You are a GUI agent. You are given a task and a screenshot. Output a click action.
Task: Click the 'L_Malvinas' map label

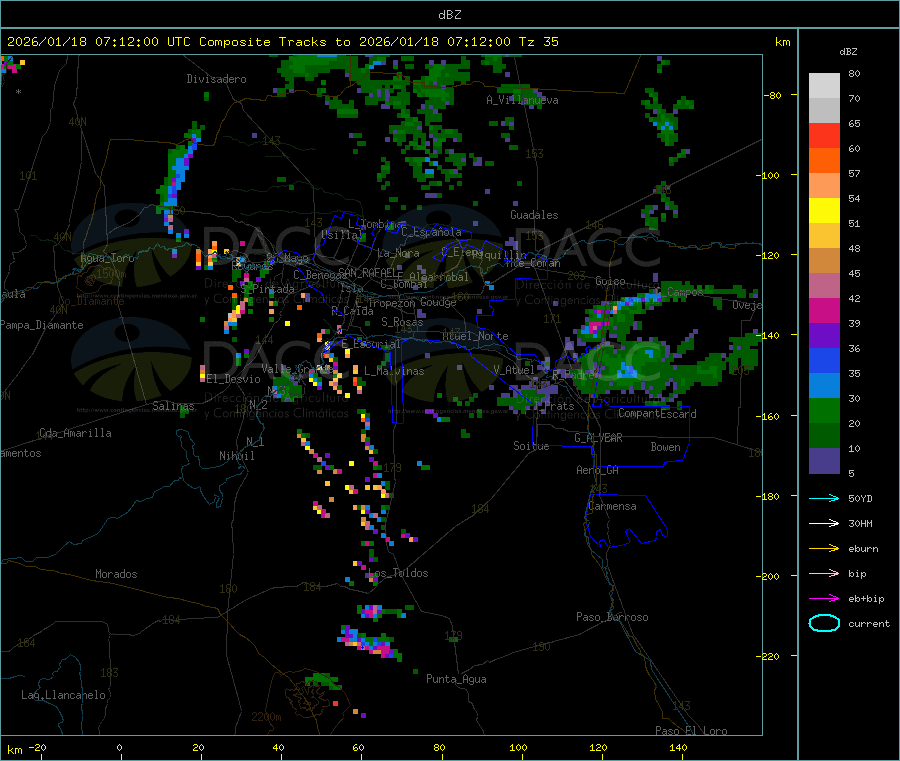pos(394,371)
